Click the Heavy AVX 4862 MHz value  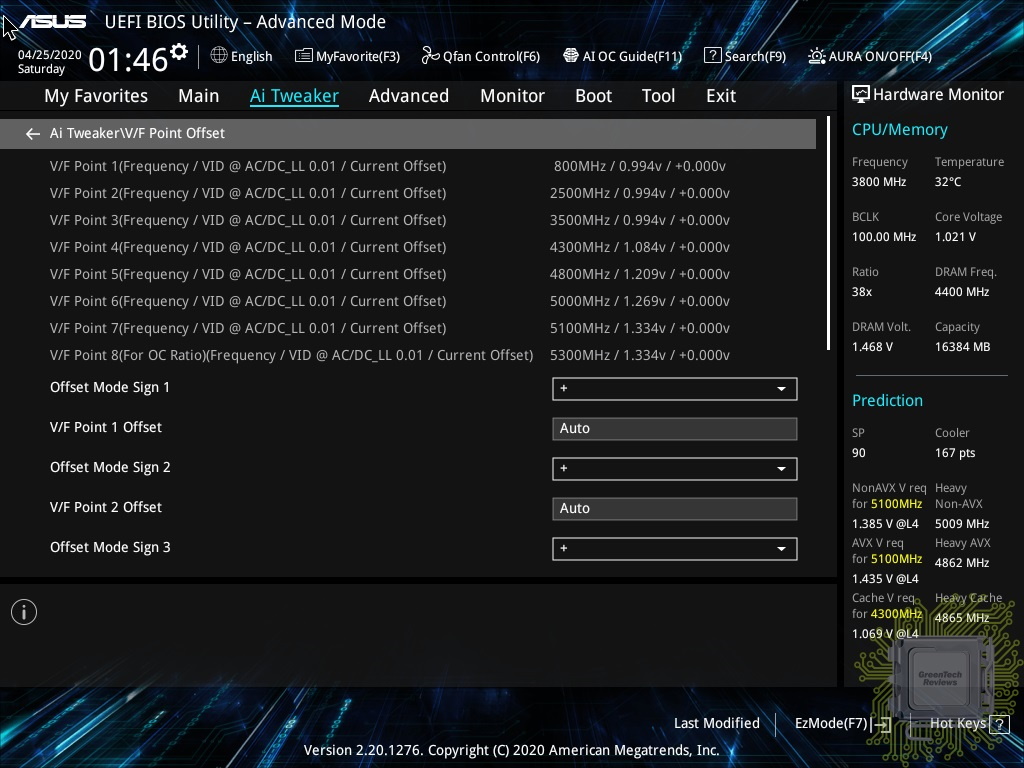(962, 563)
